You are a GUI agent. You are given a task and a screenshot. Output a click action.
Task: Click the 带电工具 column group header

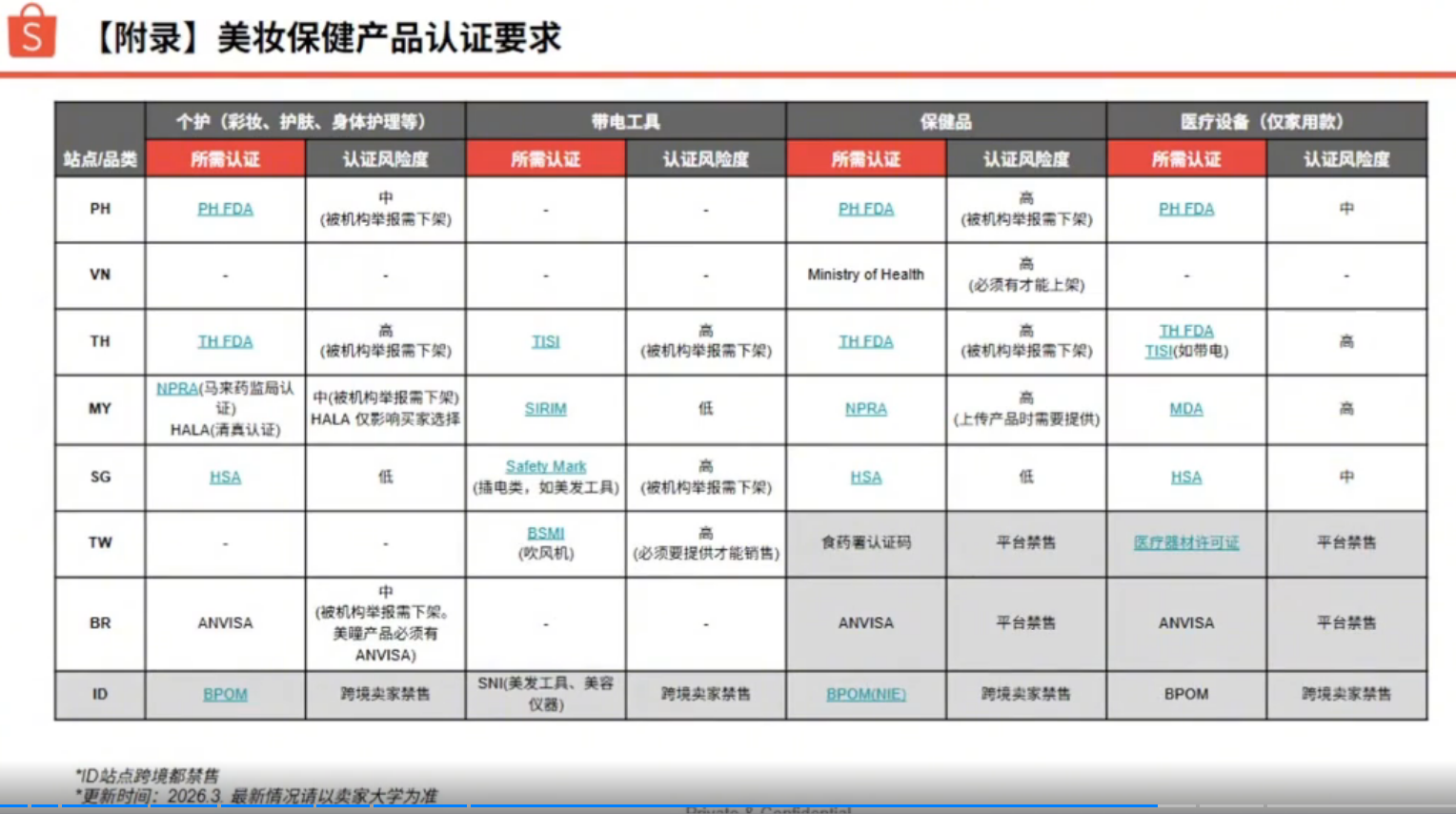[626, 121]
